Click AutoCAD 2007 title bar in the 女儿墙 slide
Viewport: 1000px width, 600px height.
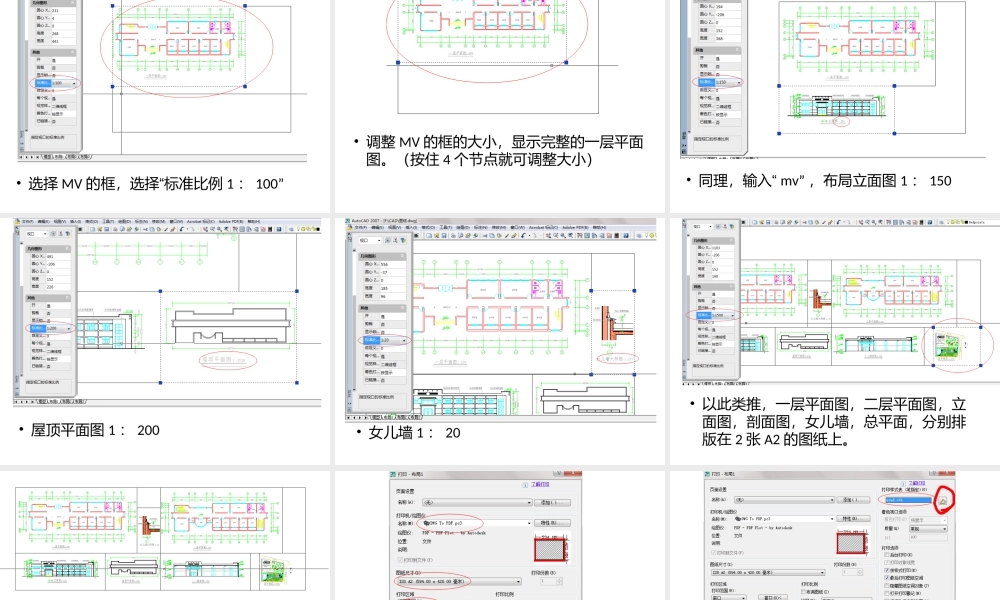[x=501, y=221]
